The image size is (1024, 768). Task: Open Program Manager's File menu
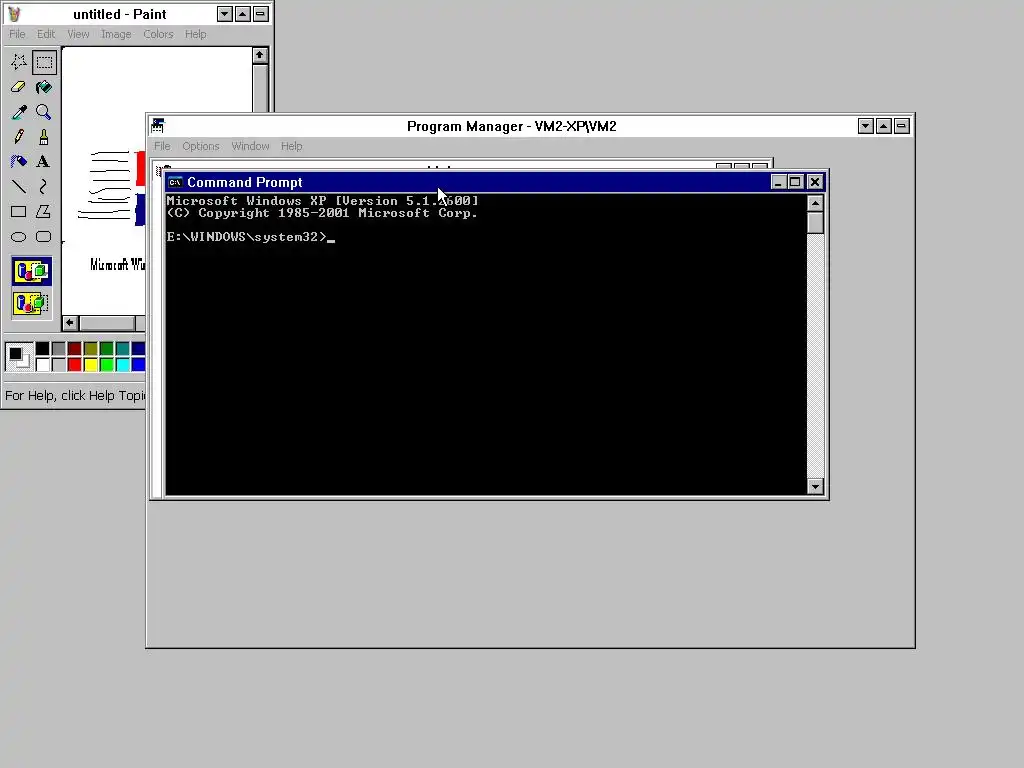[x=162, y=146]
